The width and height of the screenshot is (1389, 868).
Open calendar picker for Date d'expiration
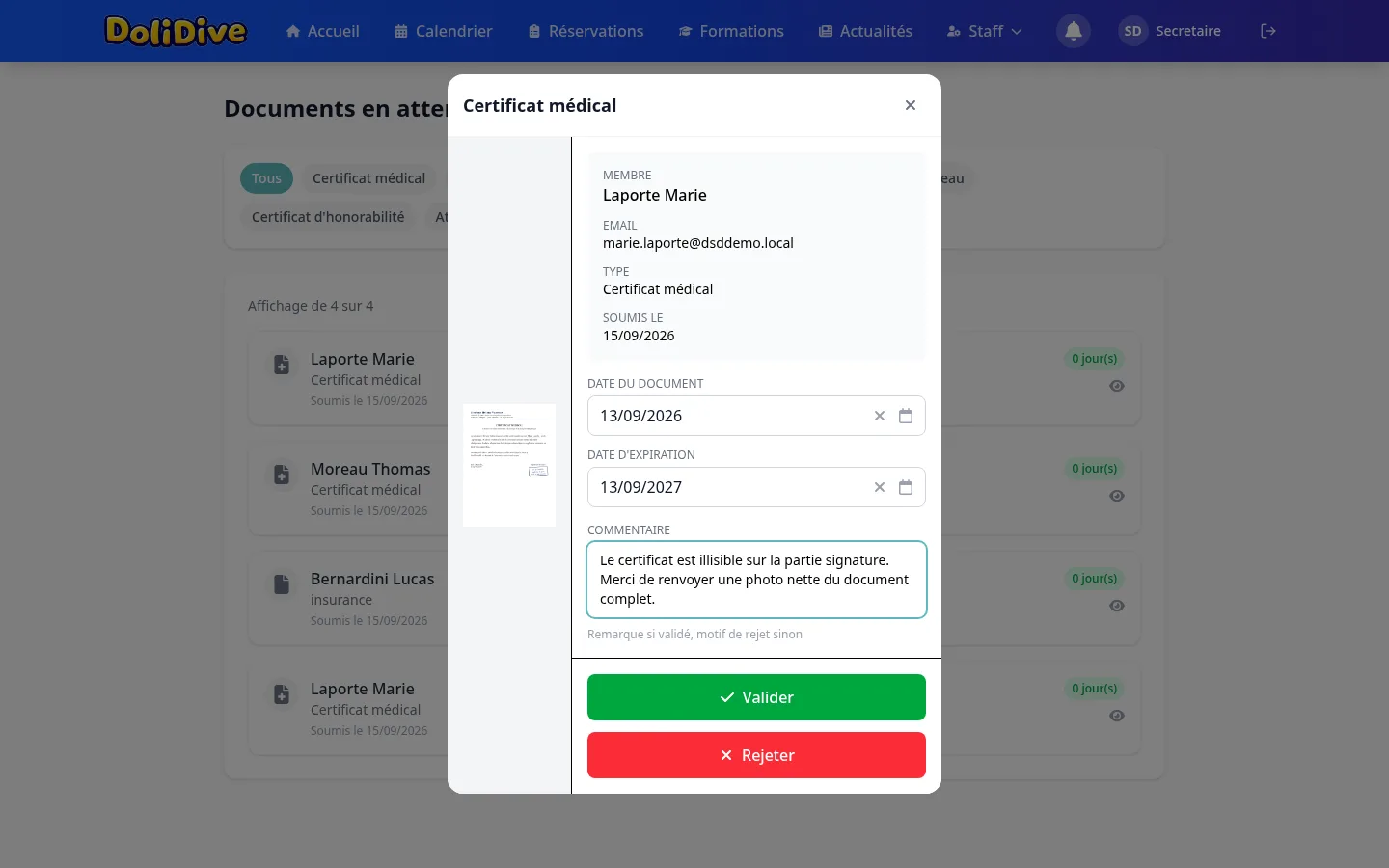[906, 487]
